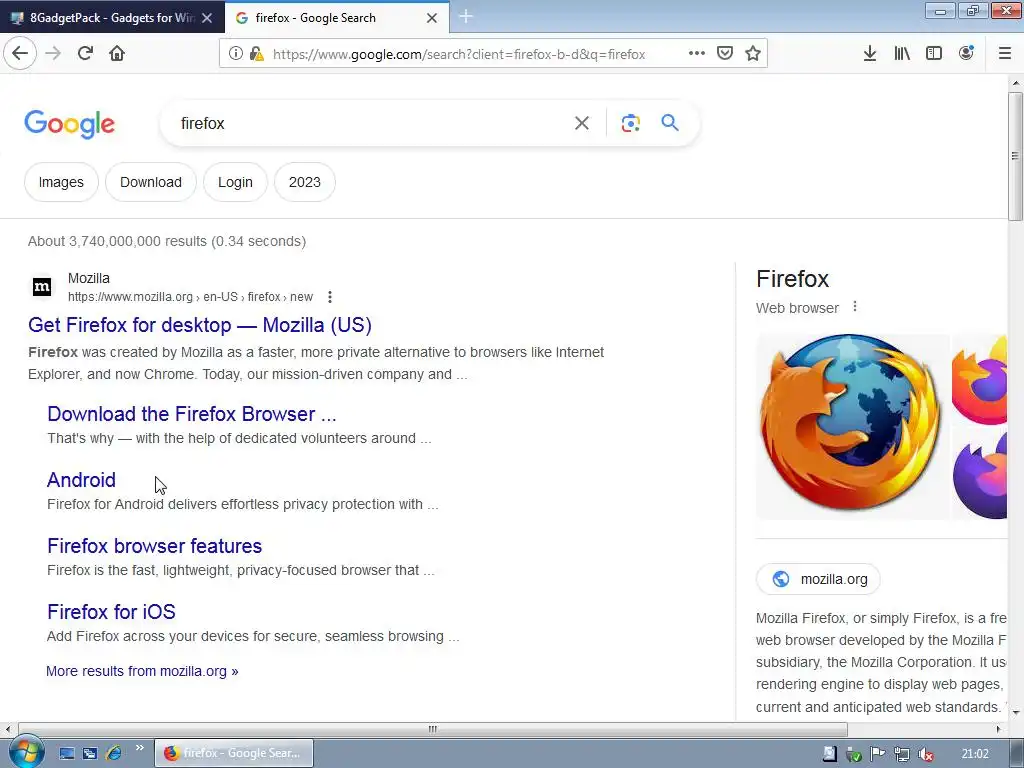Open the Downloads panel
The image size is (1024, 768).
click(x=870, y=54)
